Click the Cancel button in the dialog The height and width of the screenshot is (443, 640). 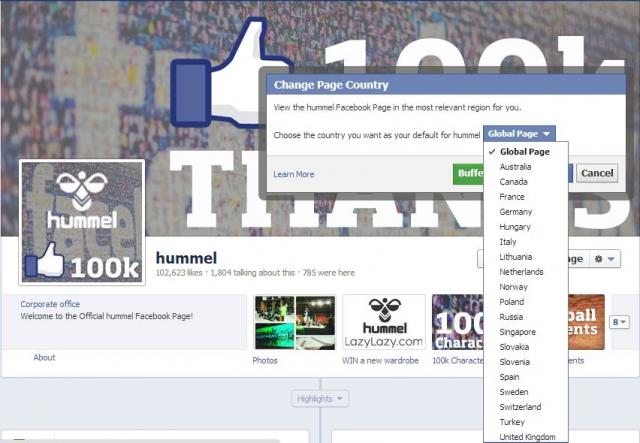click(x=597, y=173)
